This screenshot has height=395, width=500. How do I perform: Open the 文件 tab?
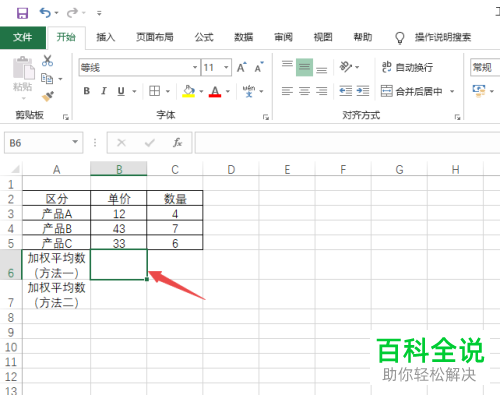[23, 37]
